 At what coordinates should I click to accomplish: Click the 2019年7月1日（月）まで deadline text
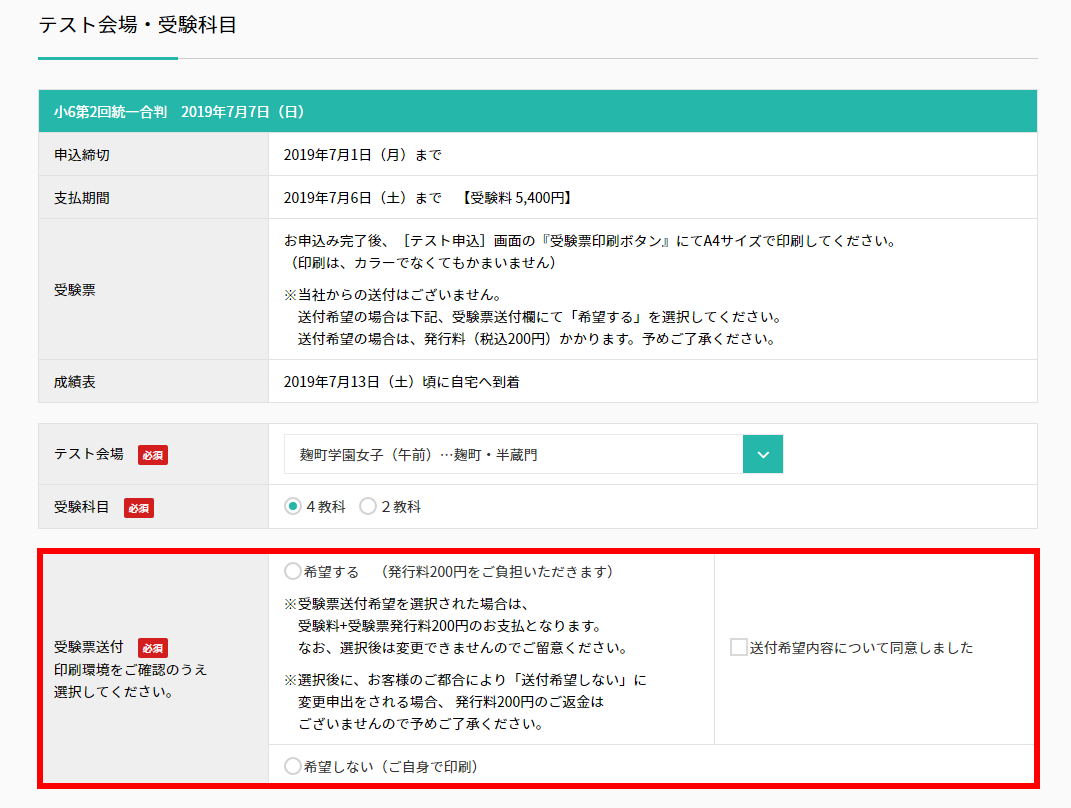point(362,155)
